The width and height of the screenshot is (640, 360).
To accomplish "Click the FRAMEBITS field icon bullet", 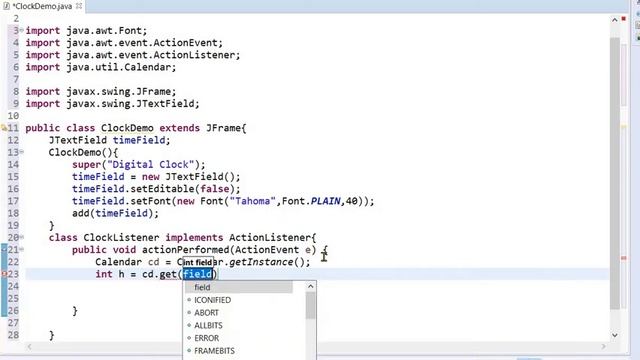I will [x=189, y=351].
